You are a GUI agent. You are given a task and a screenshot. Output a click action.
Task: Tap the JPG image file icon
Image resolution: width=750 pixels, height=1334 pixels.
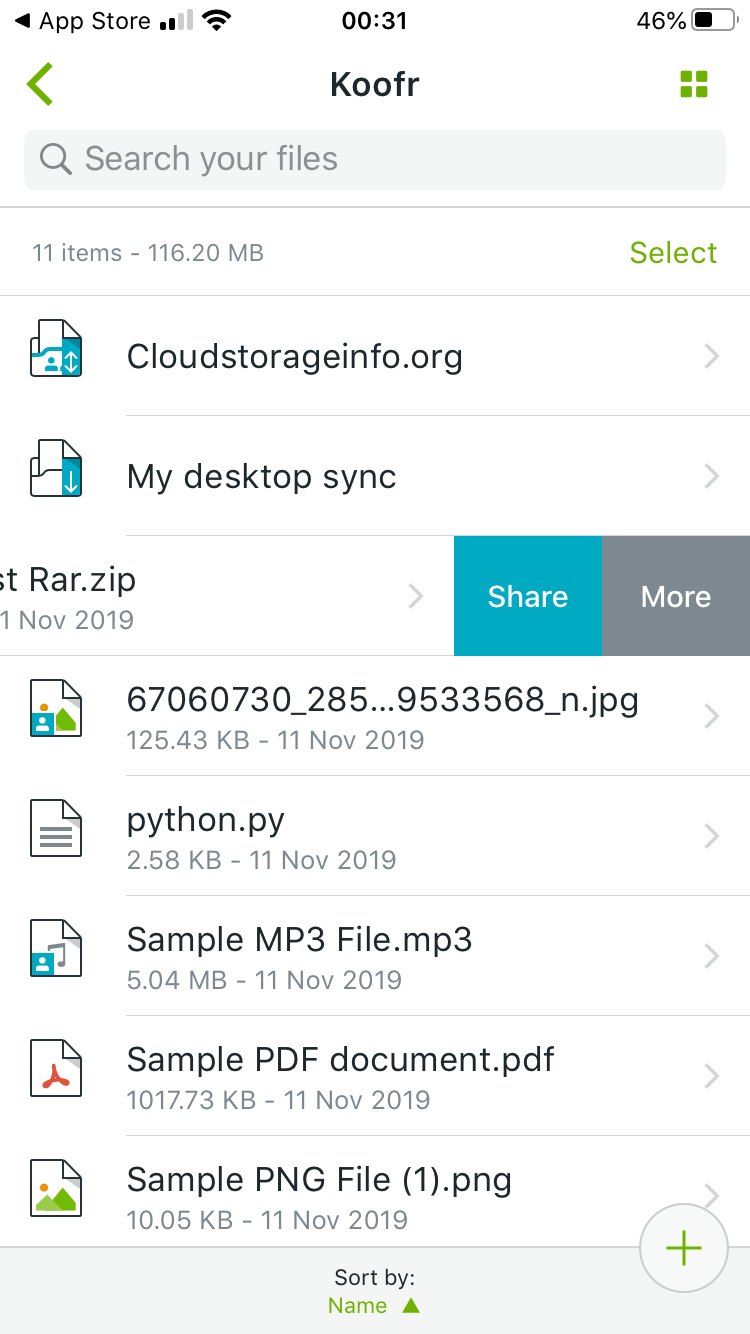coord(56,708)
